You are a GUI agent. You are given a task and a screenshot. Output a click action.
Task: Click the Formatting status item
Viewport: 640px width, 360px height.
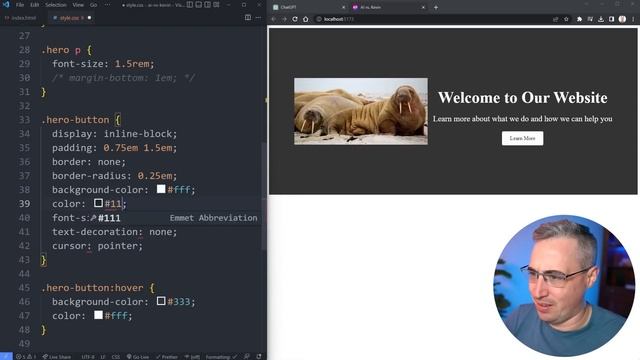(x=221, y=357)
